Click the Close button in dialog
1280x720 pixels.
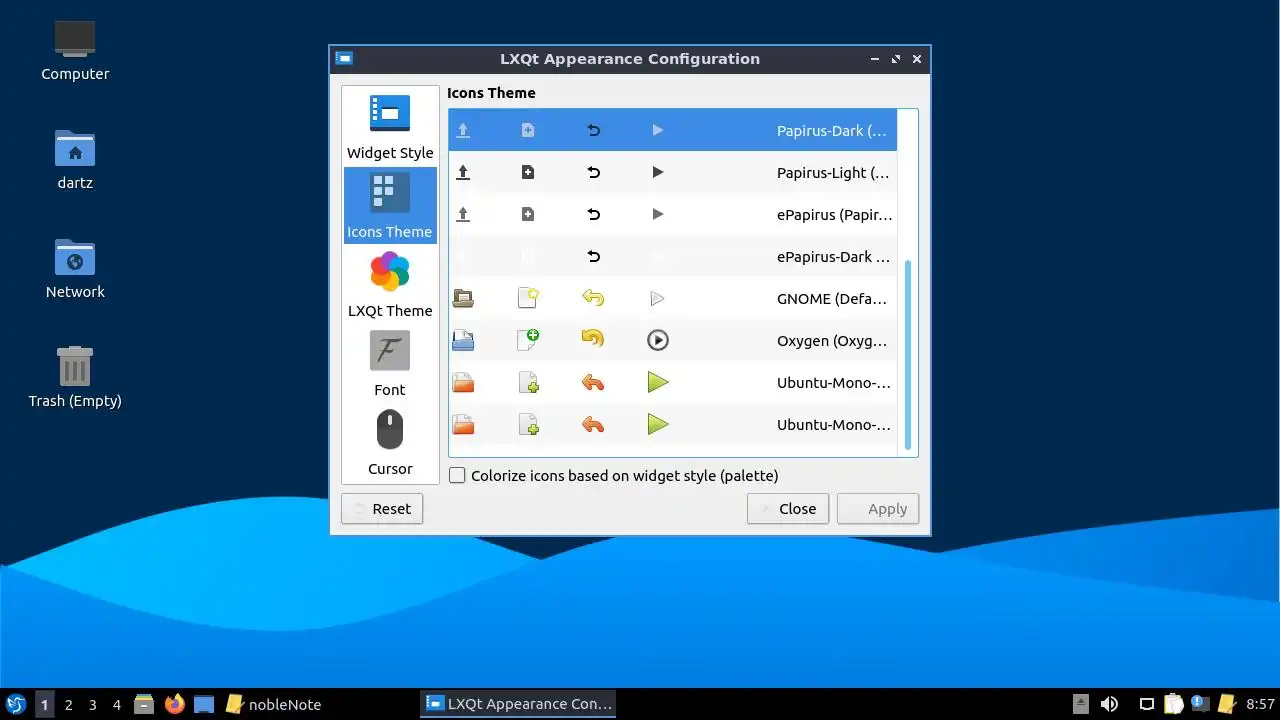pos(788,509)
